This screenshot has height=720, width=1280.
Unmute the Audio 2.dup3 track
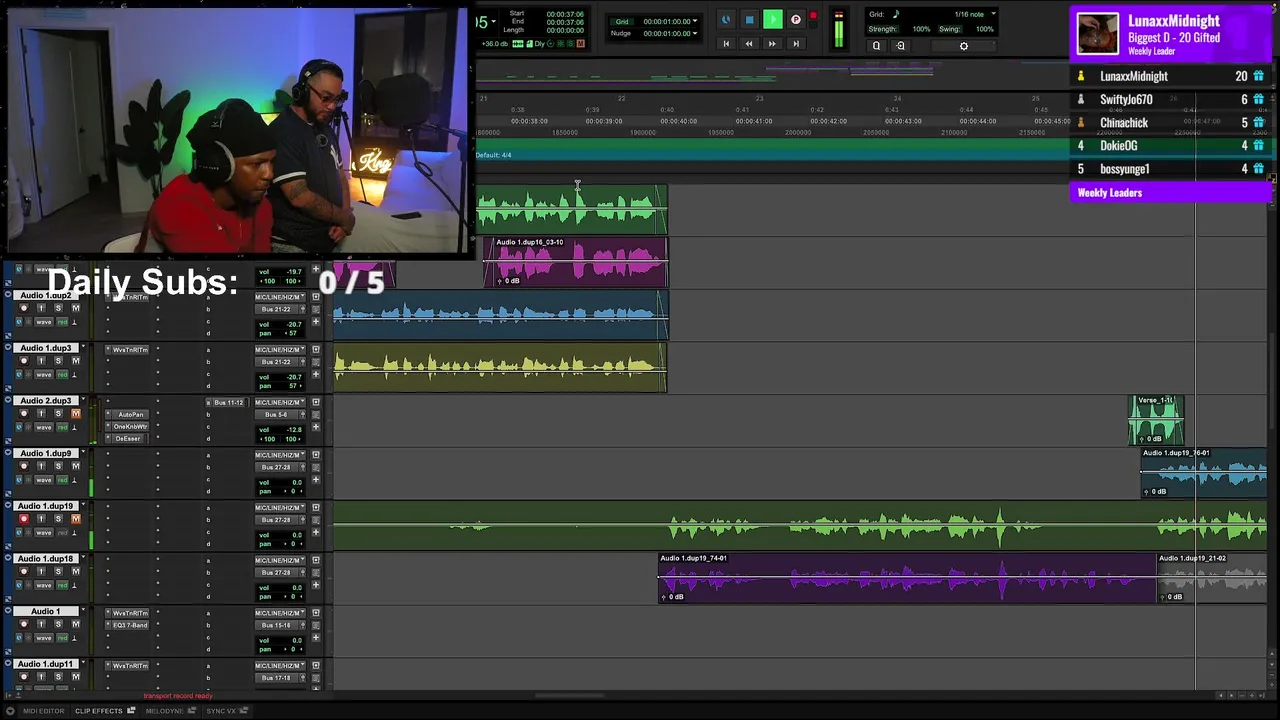(75, 413)
